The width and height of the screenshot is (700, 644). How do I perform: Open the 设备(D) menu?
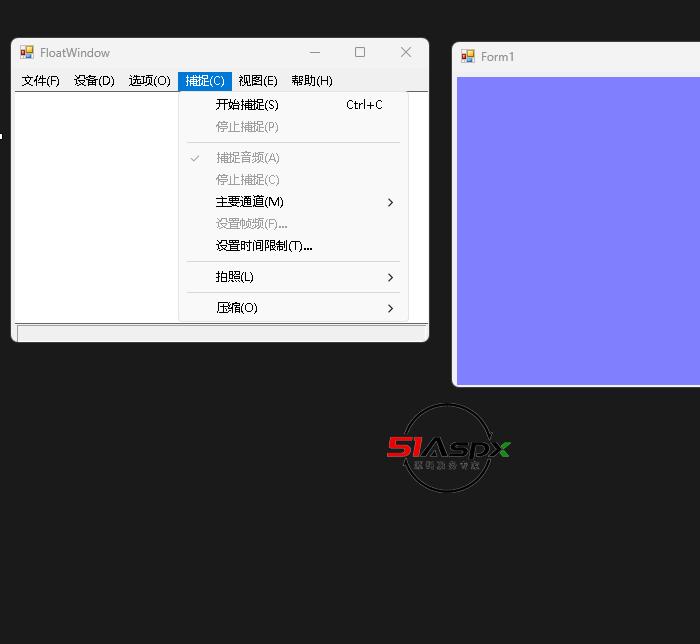point(94,81)
